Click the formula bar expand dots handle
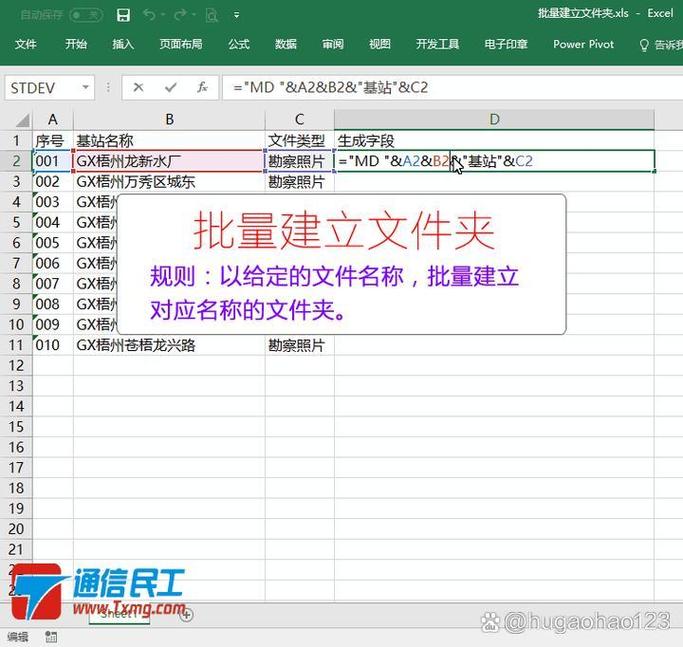The width and height of the screenshot is (683, 647). click(108, 88)
